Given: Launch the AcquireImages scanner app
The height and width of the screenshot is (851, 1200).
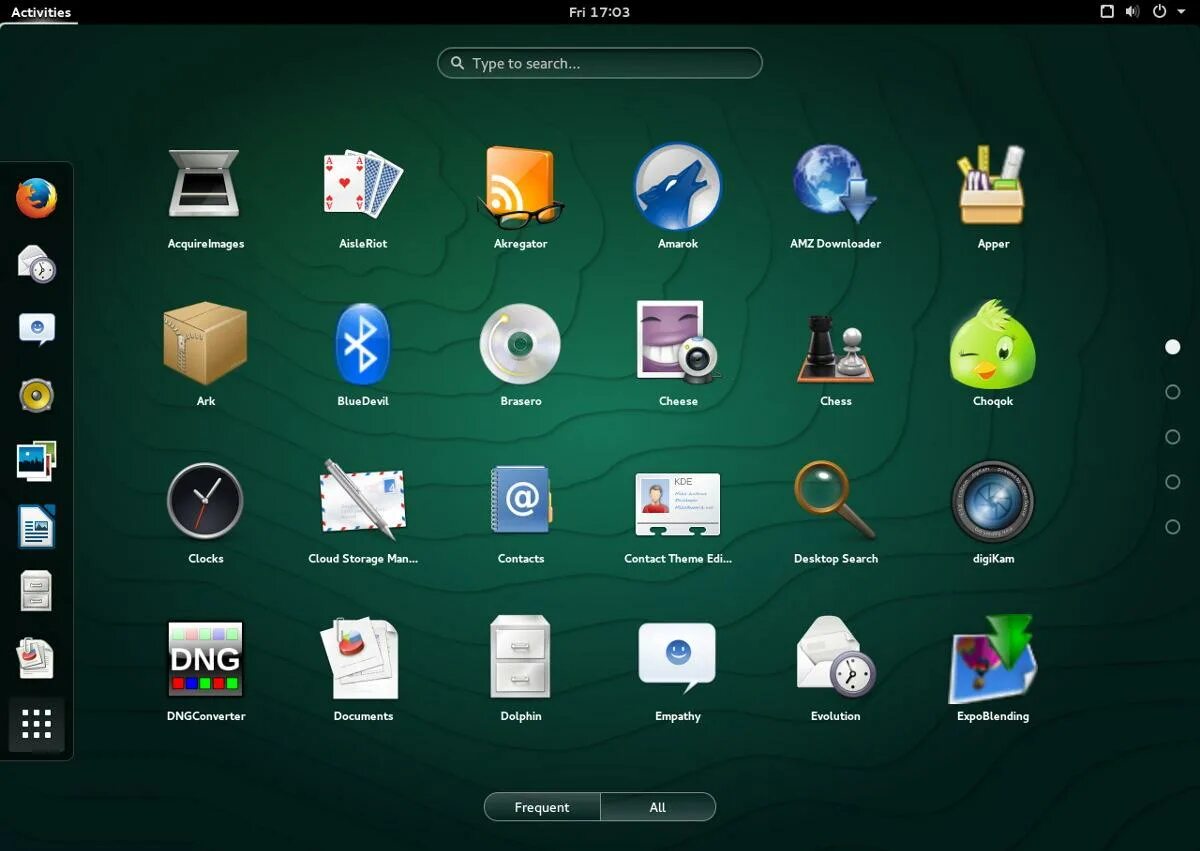Looking at the screenshot, I should click(x=205, y=185).
